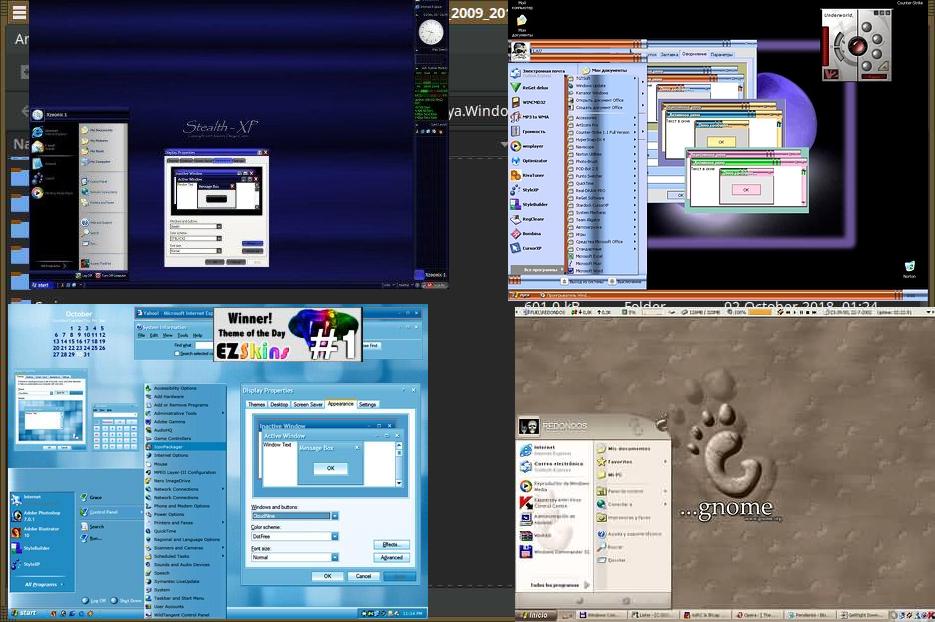935x622 pixels.
Task: Open Internet icon in blue theme start menu
Action: (17, 498)
